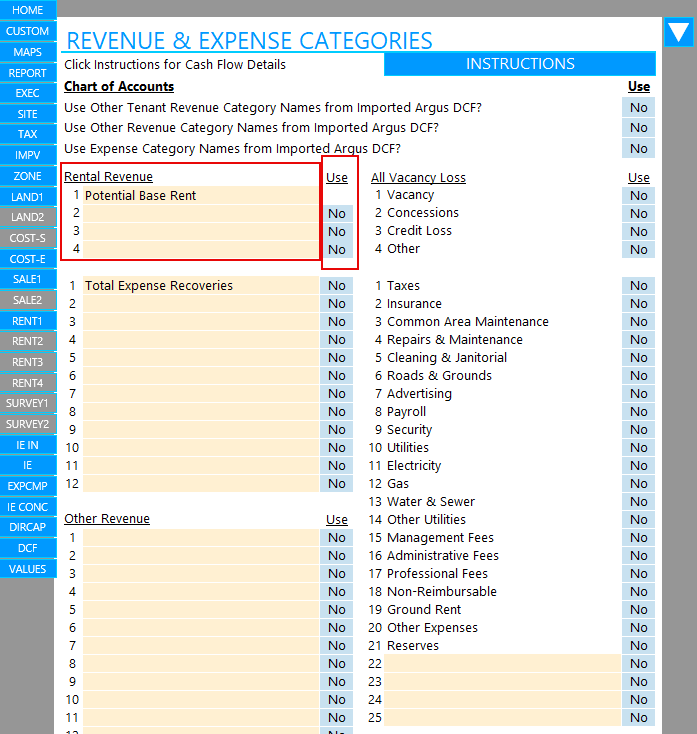Click the All Vacancy Loss heading
The width and height of the screenshot is (697, 734).
pyautogui.click(x=418, y=178)
